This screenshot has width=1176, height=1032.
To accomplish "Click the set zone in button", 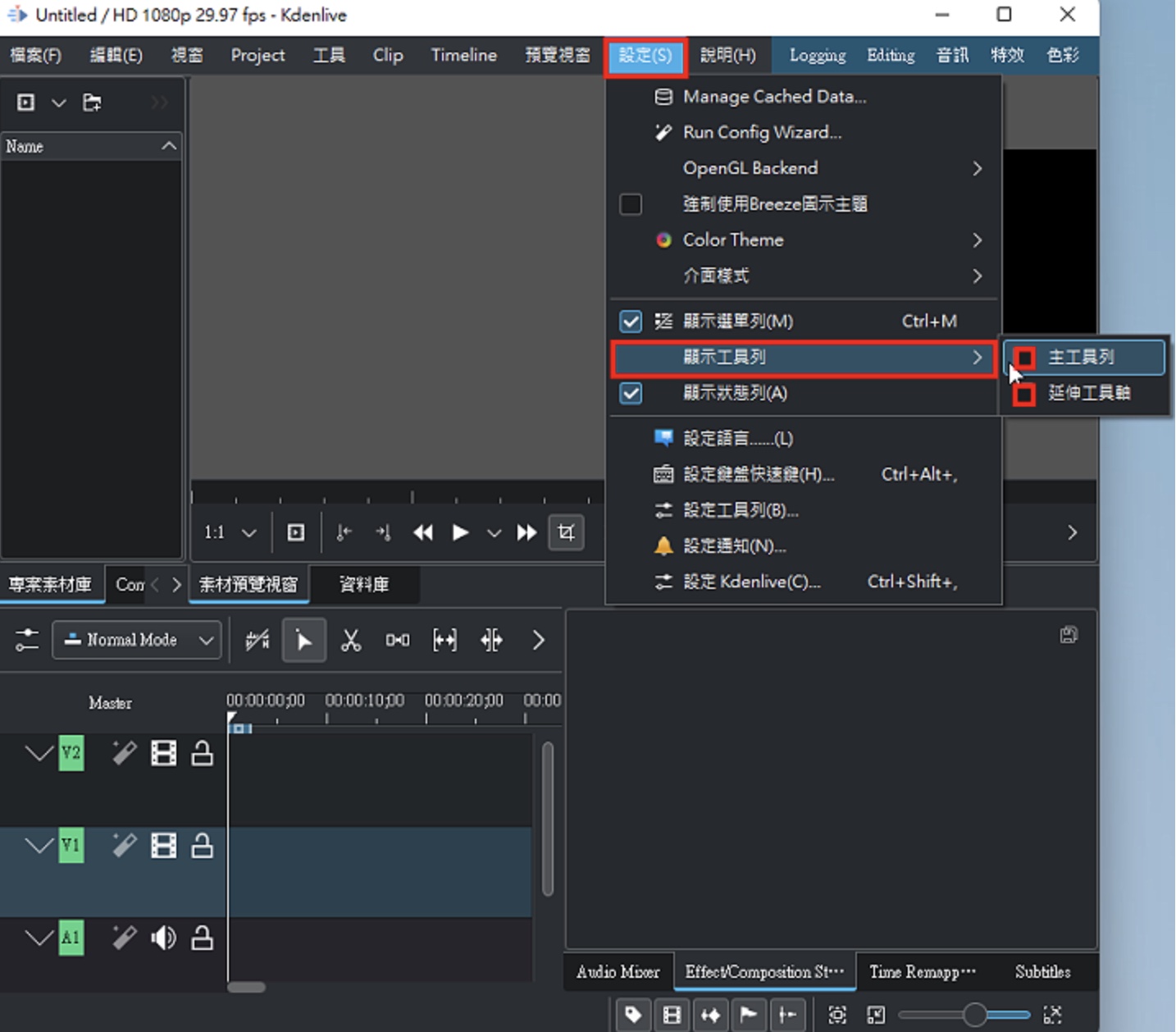I will [344, 532].
